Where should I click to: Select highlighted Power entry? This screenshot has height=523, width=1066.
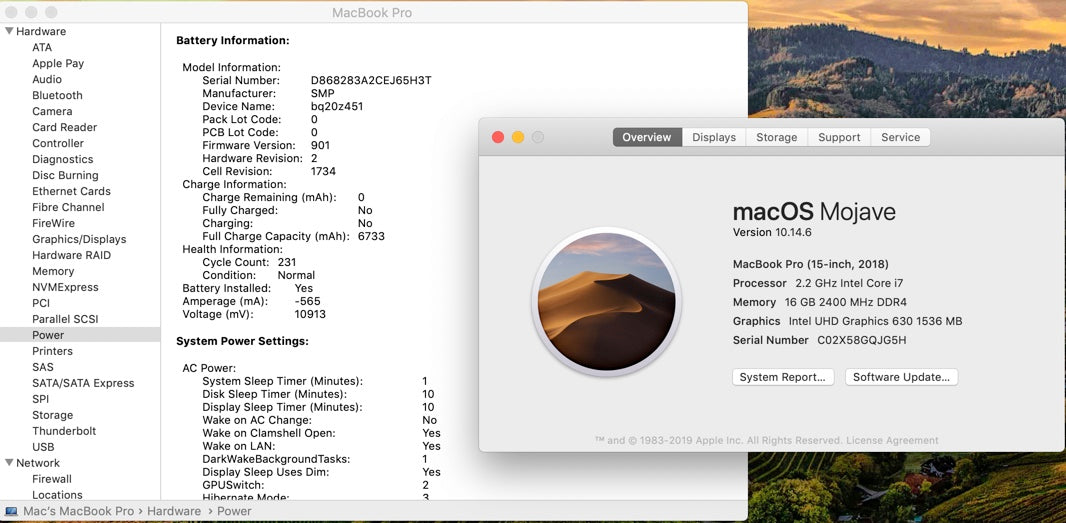click(80, 335)
